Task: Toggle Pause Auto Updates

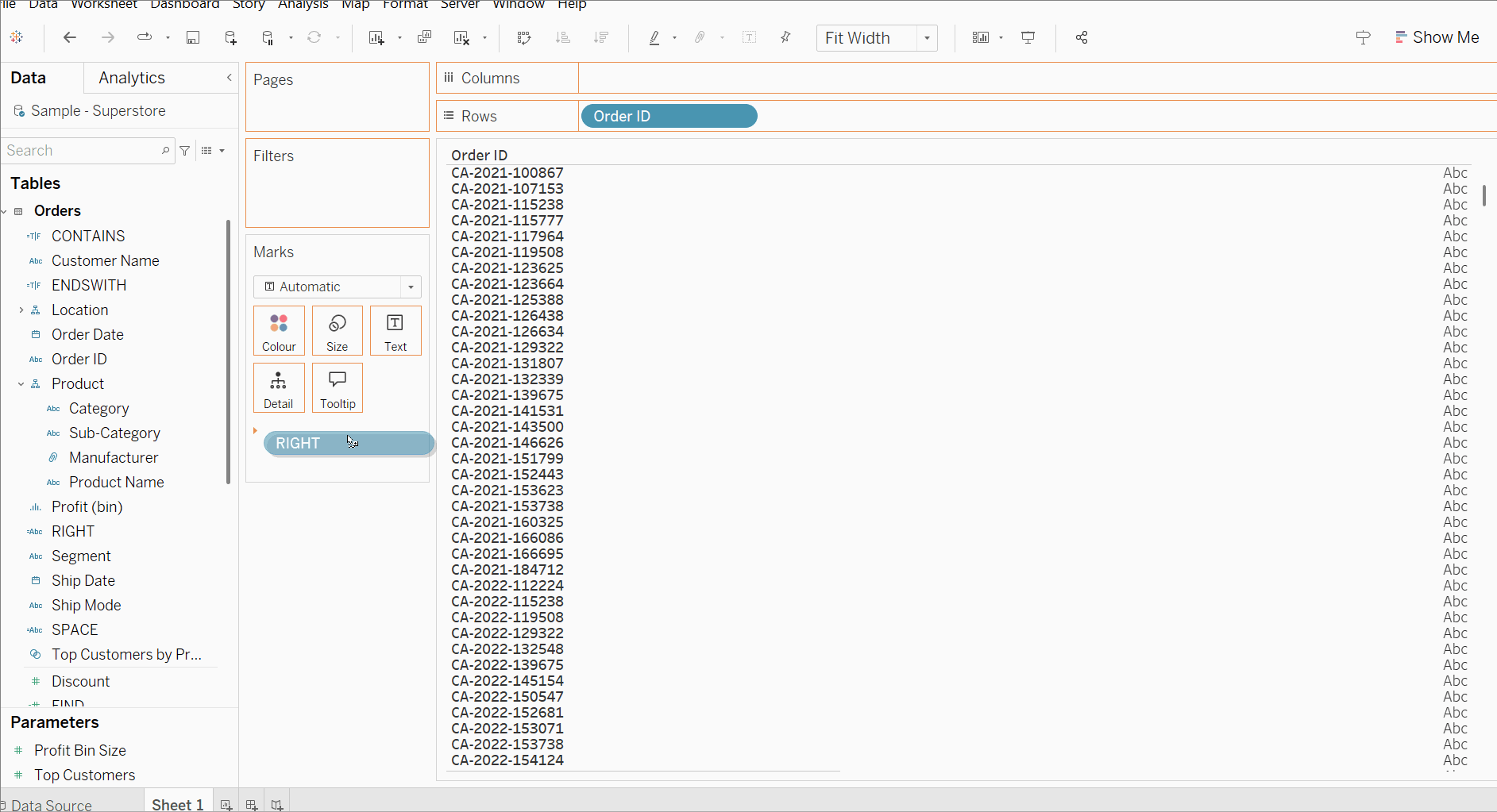Action: click(268, 37)
